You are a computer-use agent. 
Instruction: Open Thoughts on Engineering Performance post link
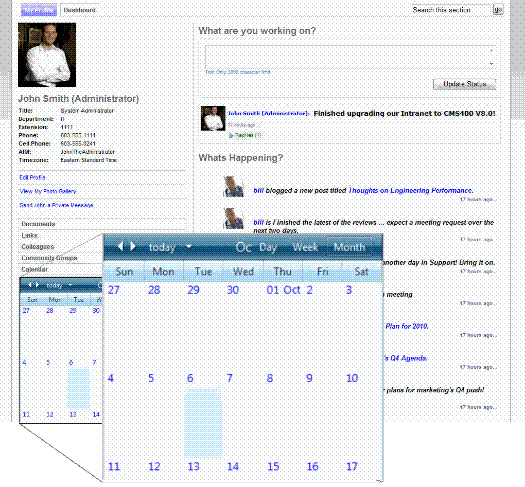coord(410,190)
